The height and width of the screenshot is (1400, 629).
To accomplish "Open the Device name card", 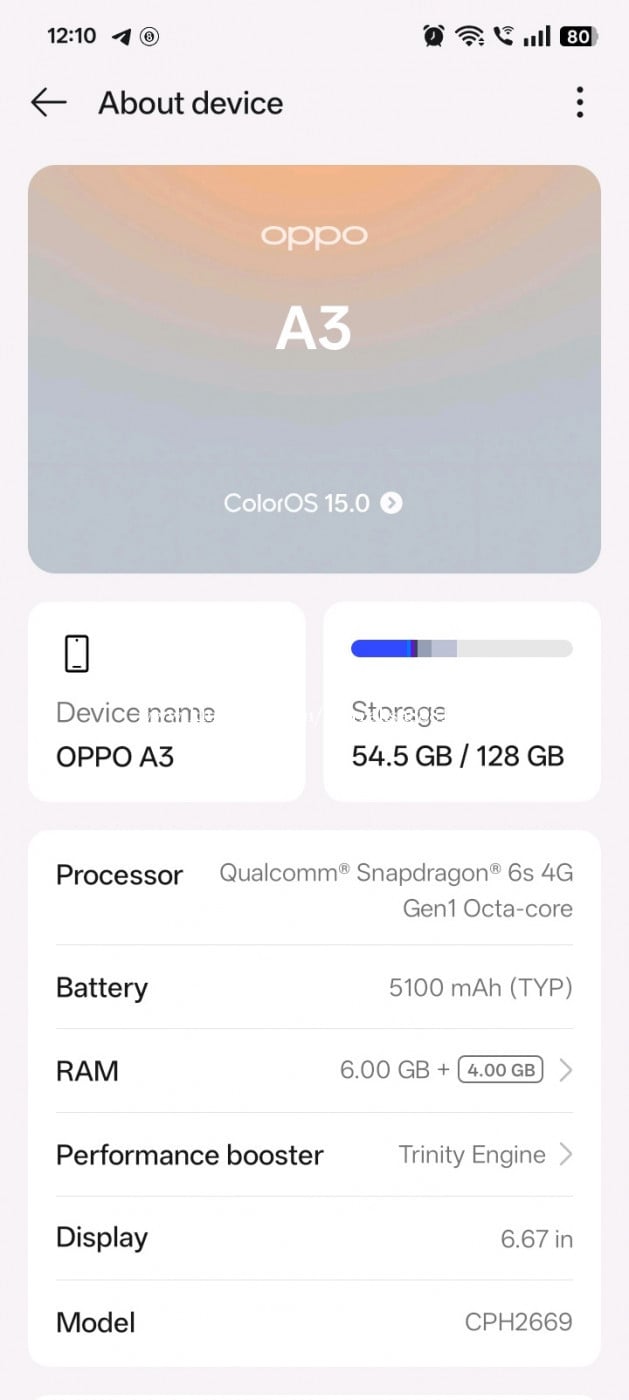I will [x=166, y=701].
